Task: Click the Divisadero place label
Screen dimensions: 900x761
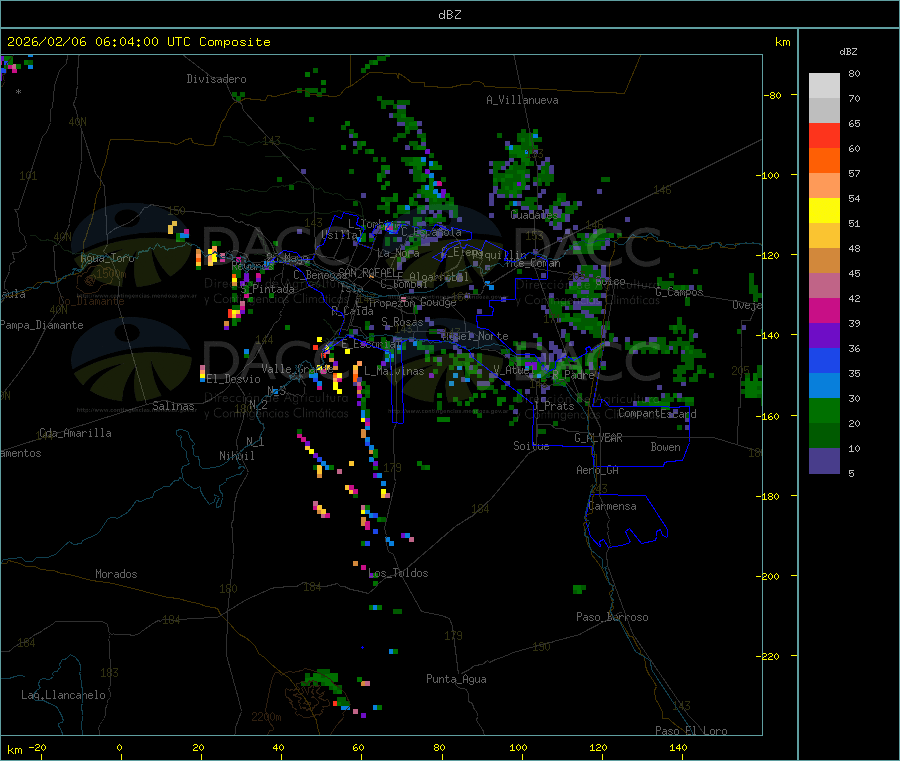Action: (216, 79)
